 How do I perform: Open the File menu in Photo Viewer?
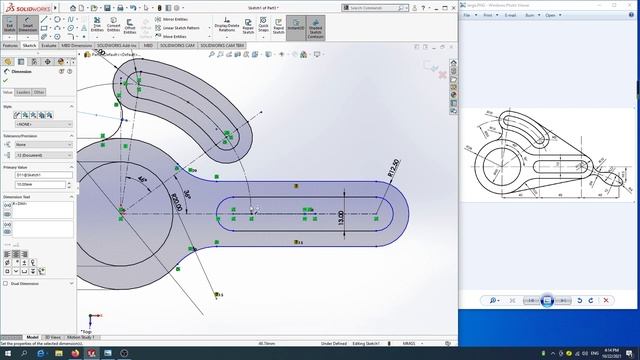pyautogui.click(x=466, y=15)
